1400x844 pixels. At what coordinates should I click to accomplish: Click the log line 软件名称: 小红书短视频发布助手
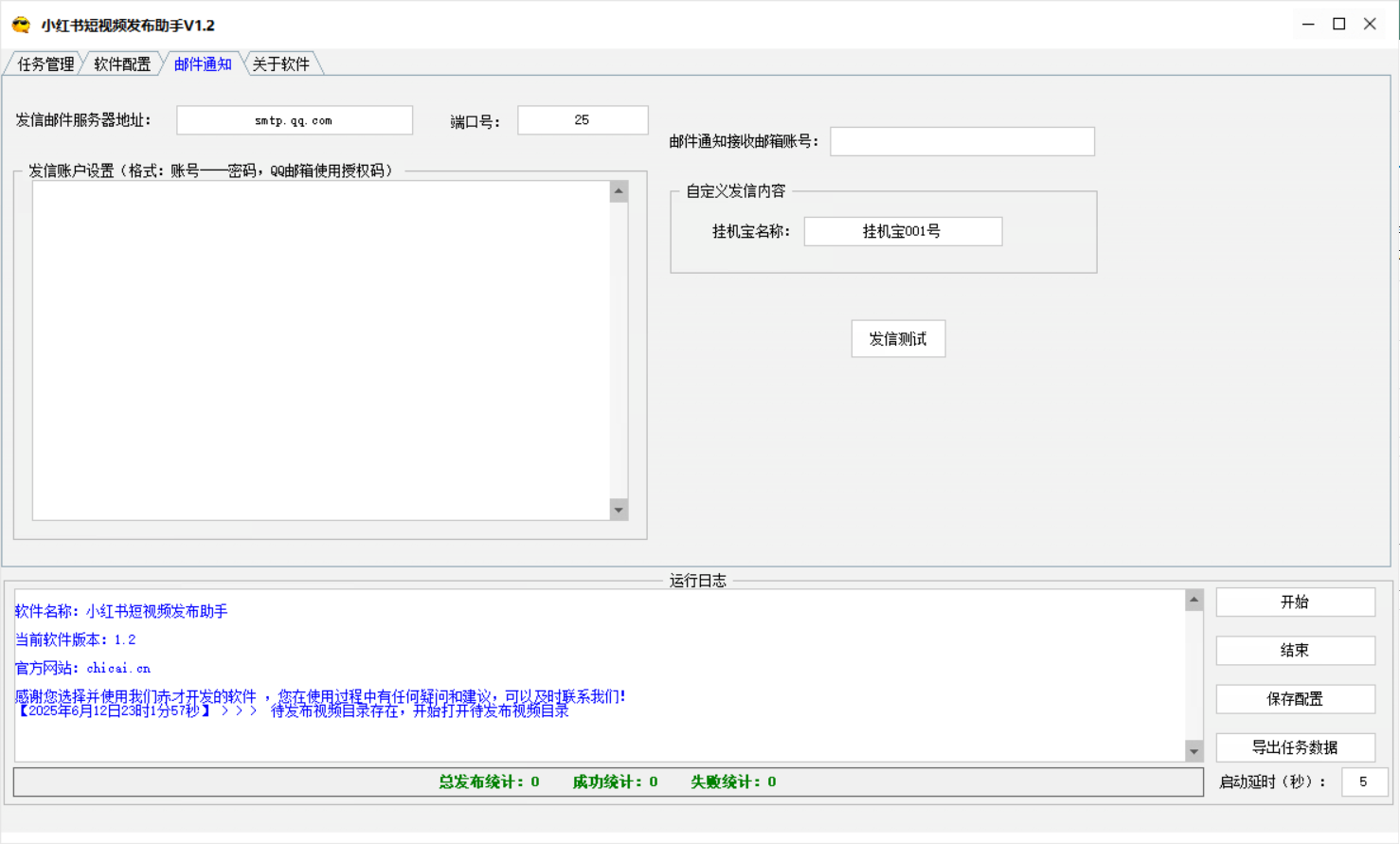click(x=121, y=612)
